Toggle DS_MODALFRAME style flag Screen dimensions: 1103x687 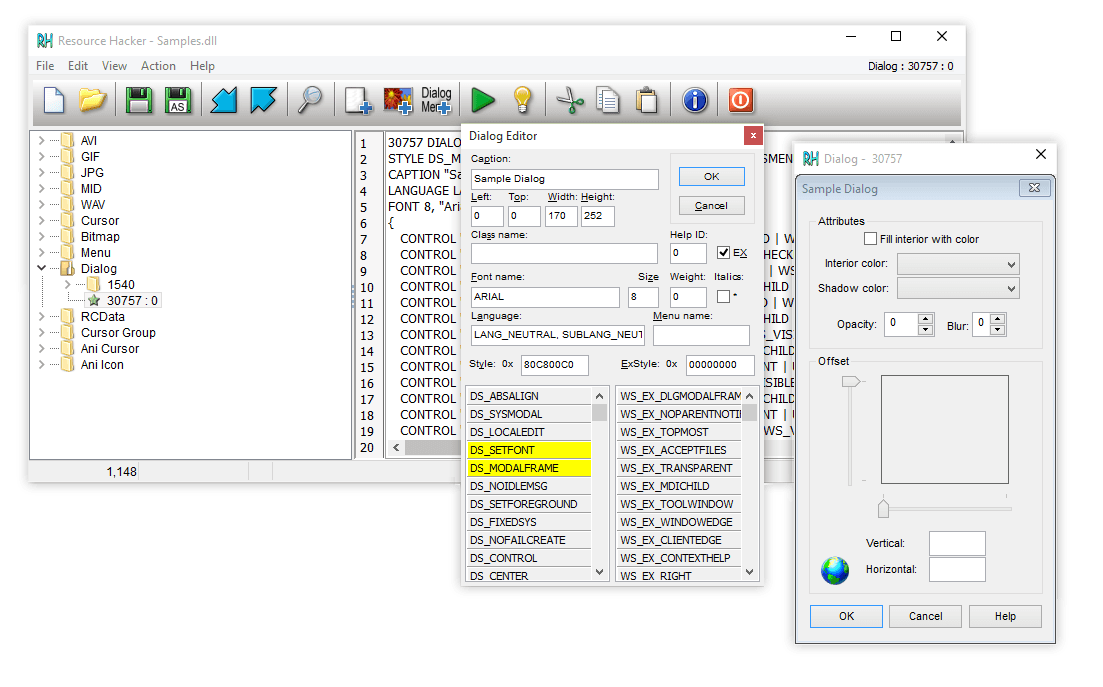click(529, 468)
